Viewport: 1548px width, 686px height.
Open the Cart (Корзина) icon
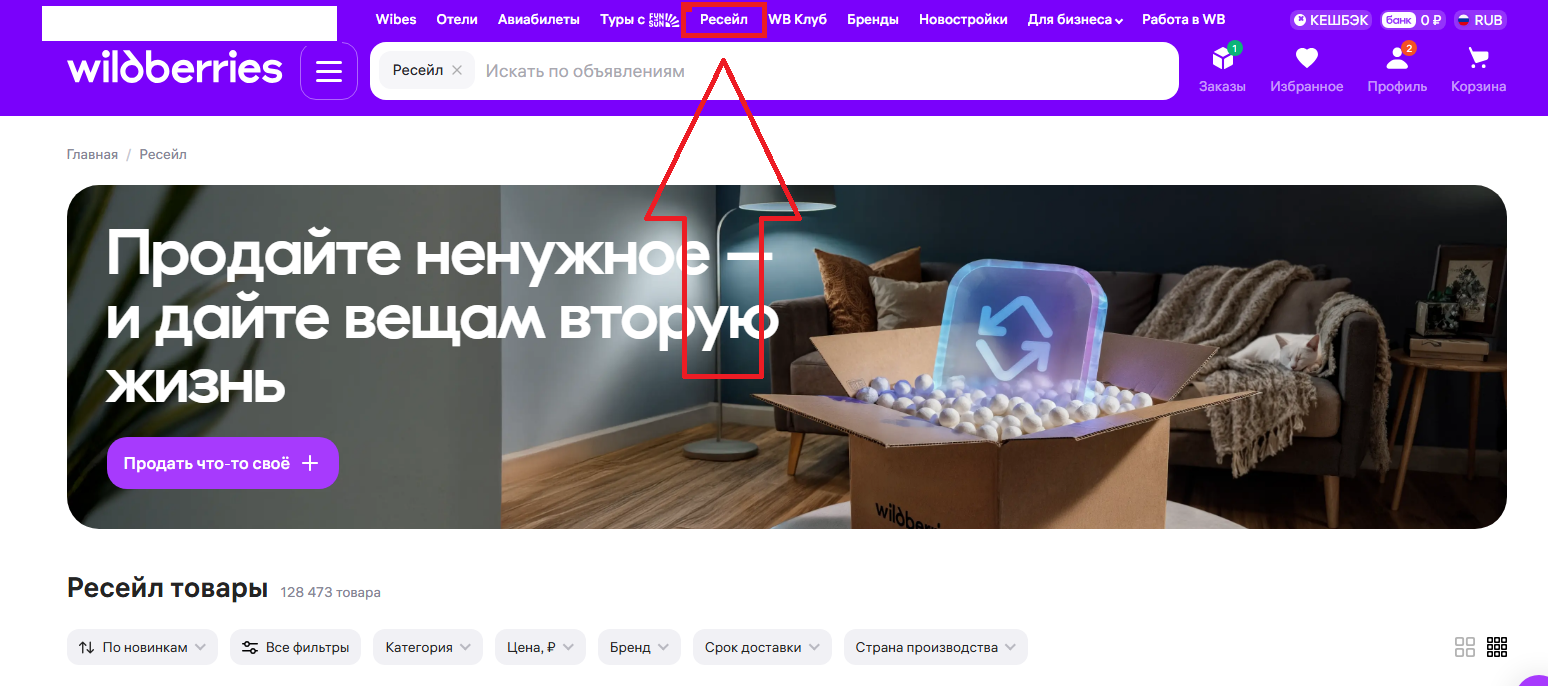click(1478, 60)
